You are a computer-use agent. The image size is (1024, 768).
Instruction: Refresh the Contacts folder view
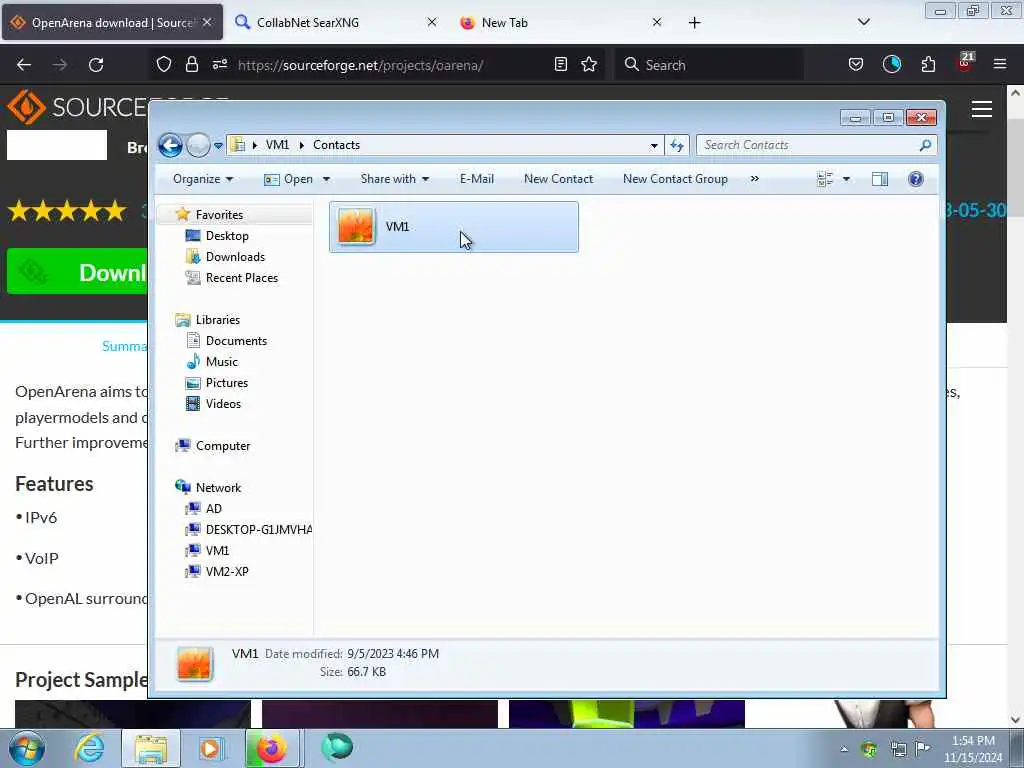pyautogui.click(x=677, y=146)
